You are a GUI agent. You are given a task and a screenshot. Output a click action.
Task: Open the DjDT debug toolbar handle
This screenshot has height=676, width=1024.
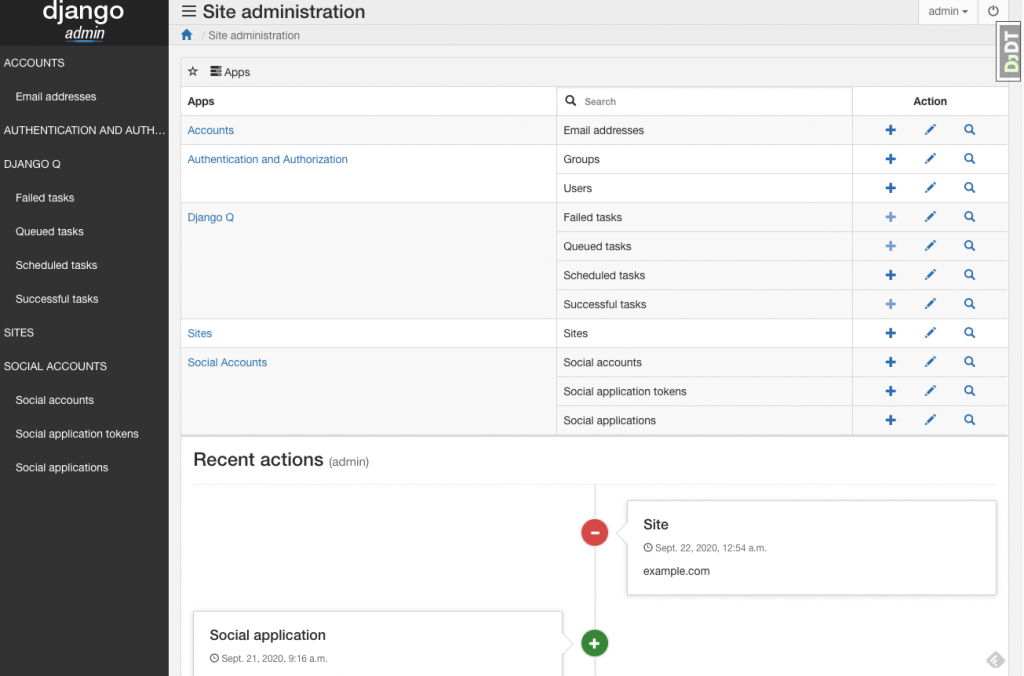tap(1010, 52)
